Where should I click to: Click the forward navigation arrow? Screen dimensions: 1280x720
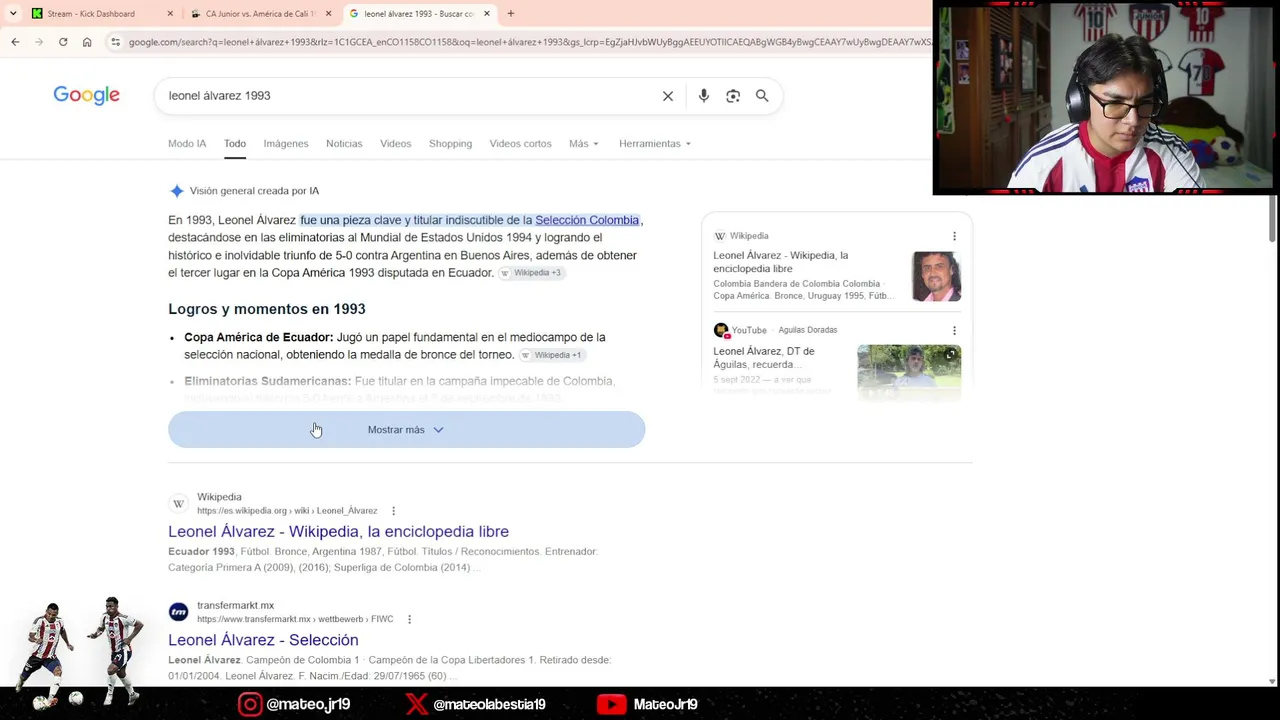[x=39, y=42]
